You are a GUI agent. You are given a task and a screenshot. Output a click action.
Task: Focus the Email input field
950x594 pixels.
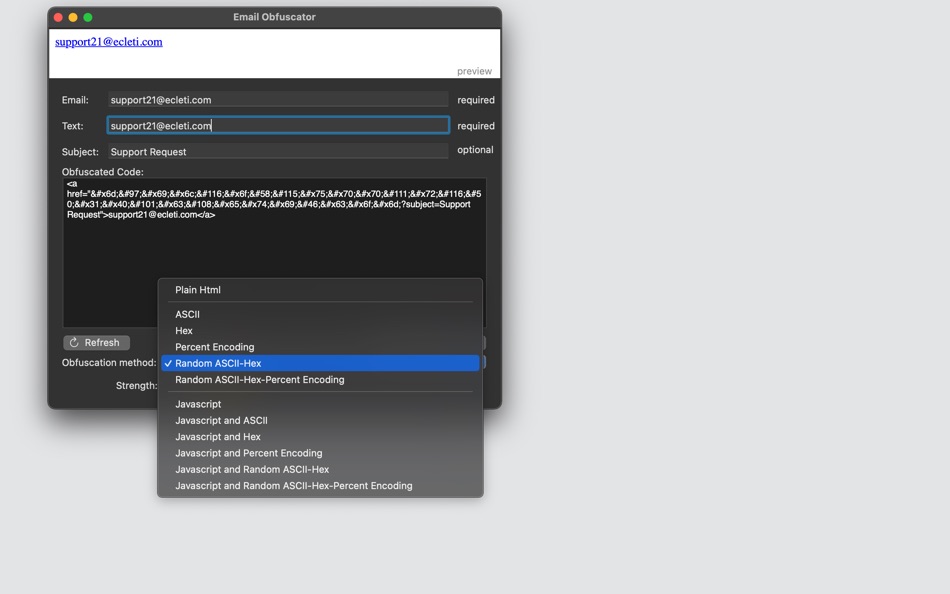(278, 99)
